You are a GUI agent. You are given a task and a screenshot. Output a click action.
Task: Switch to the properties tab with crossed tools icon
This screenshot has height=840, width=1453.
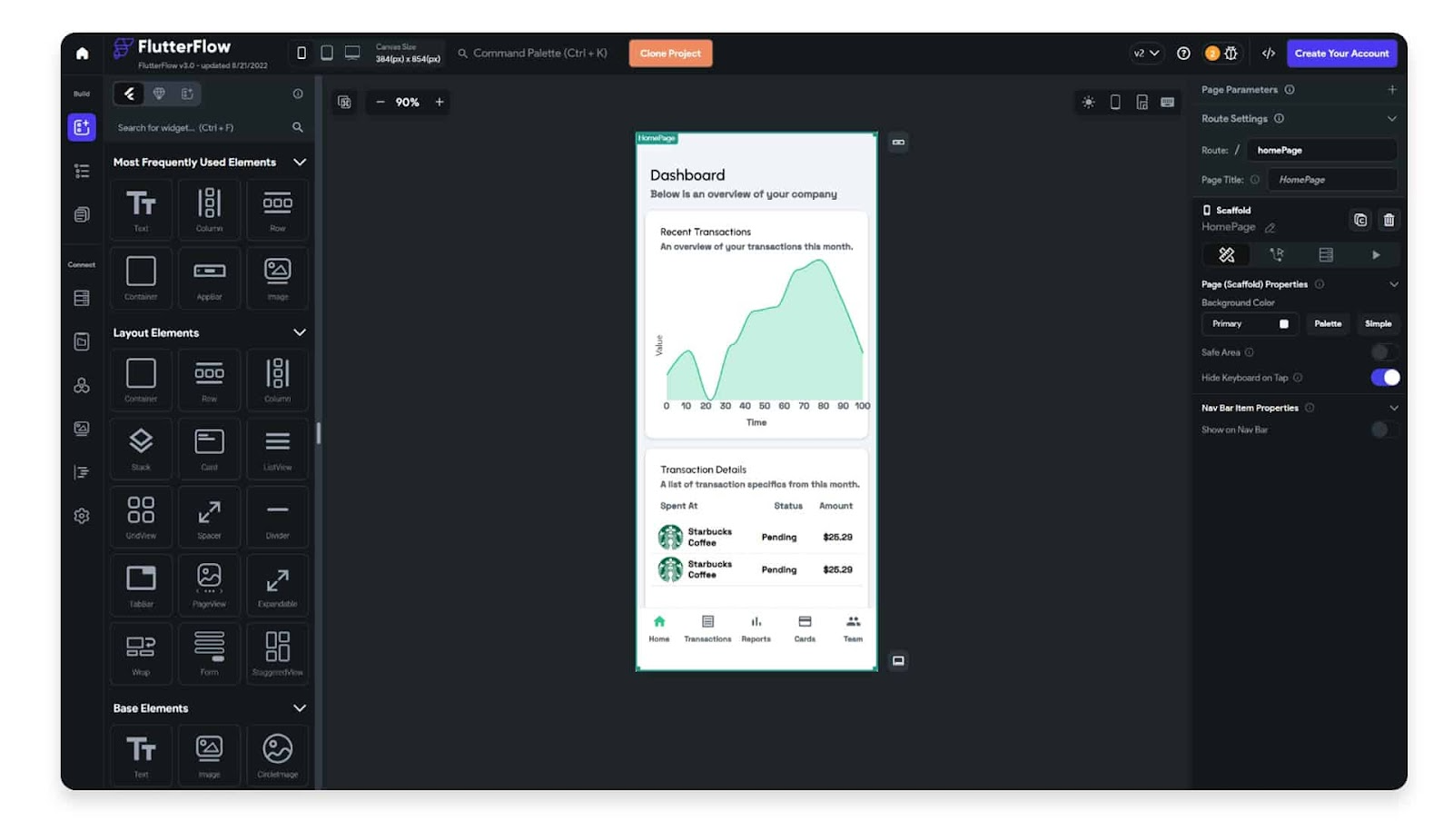[x=1227, y=255]
